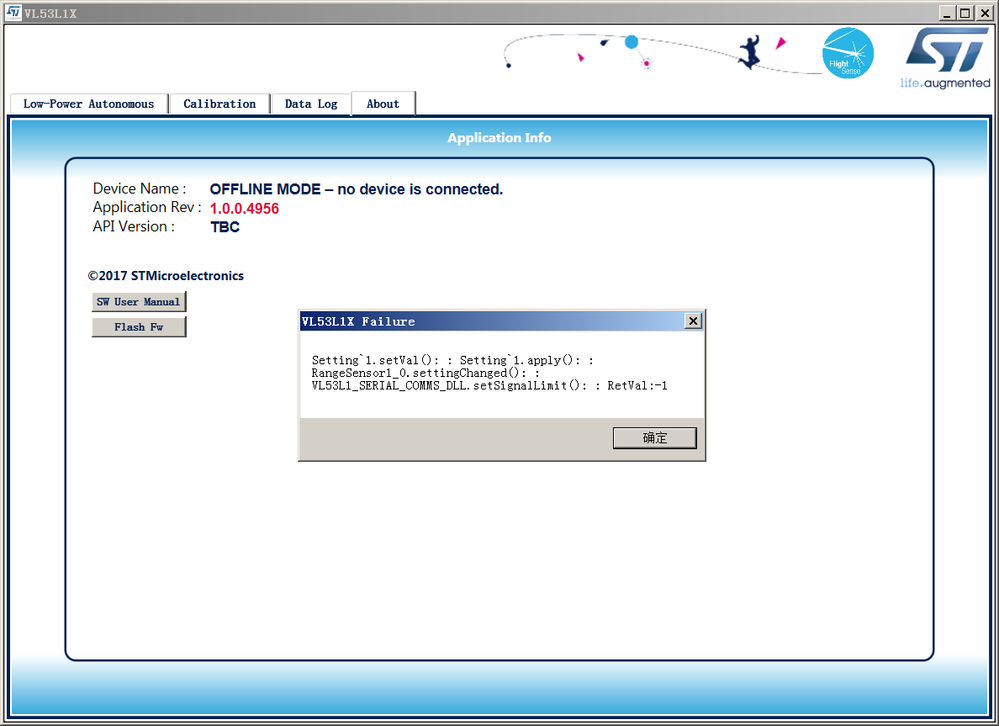Close the VL53L1X Failure dialog

tap(693, 321)
